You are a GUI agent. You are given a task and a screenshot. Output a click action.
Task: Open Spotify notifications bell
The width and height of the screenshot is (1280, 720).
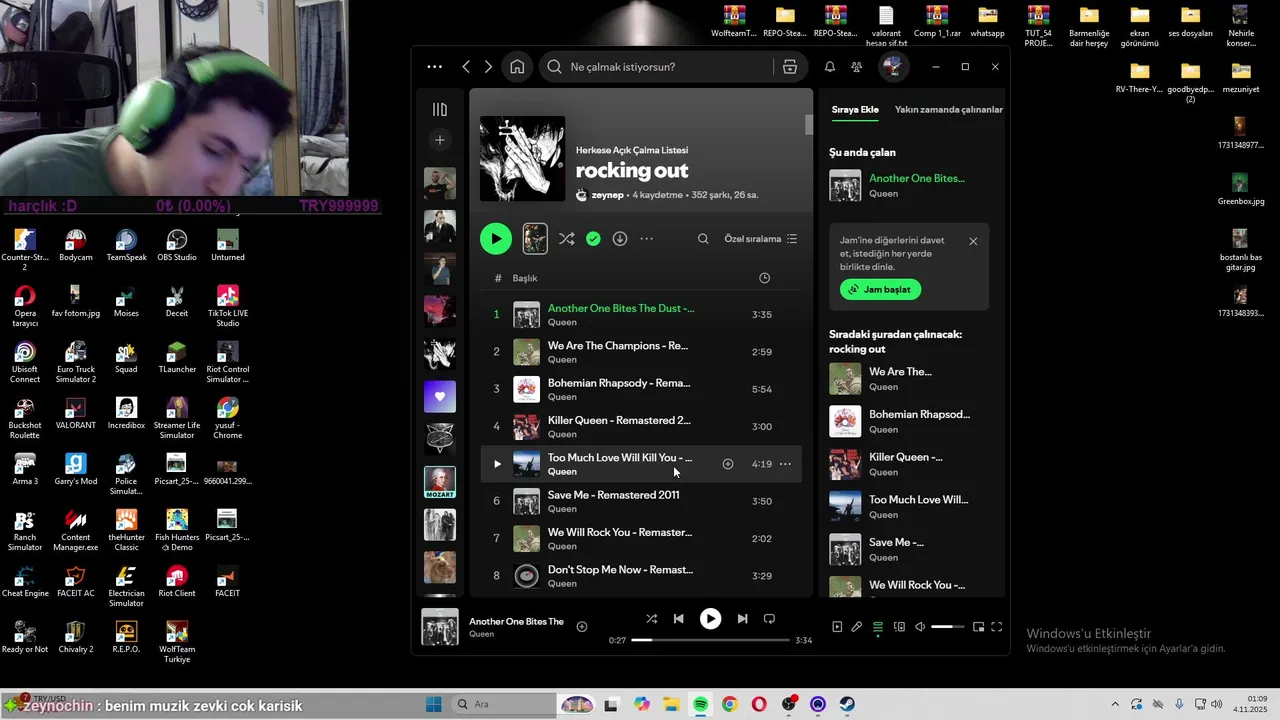pyautogui.click(x=830, y=67)
